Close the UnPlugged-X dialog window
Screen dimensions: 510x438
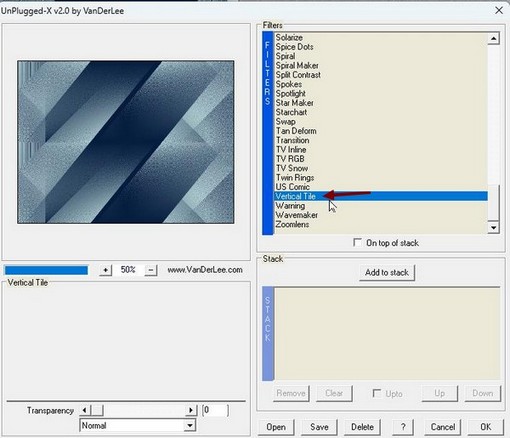[x=499, y=10]
